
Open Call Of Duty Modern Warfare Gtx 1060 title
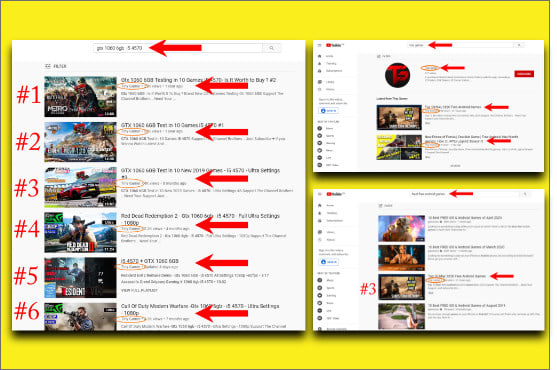click(x=200, y=309)
